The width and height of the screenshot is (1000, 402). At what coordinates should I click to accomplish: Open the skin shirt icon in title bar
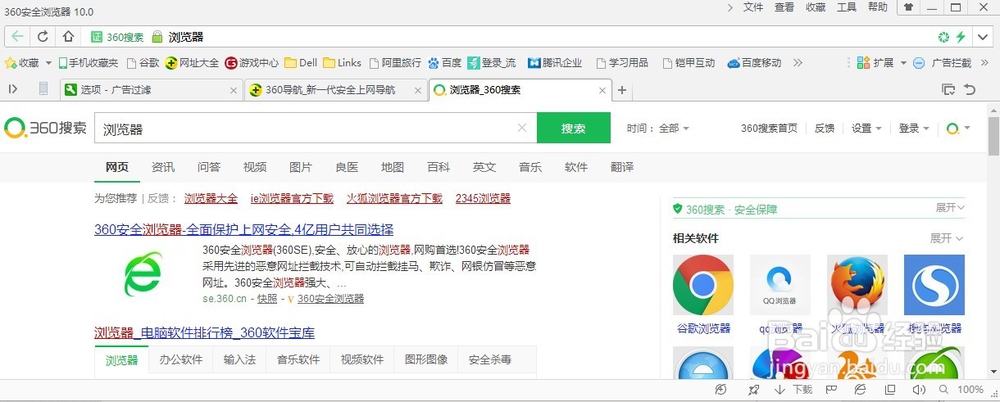pos(908,8)
